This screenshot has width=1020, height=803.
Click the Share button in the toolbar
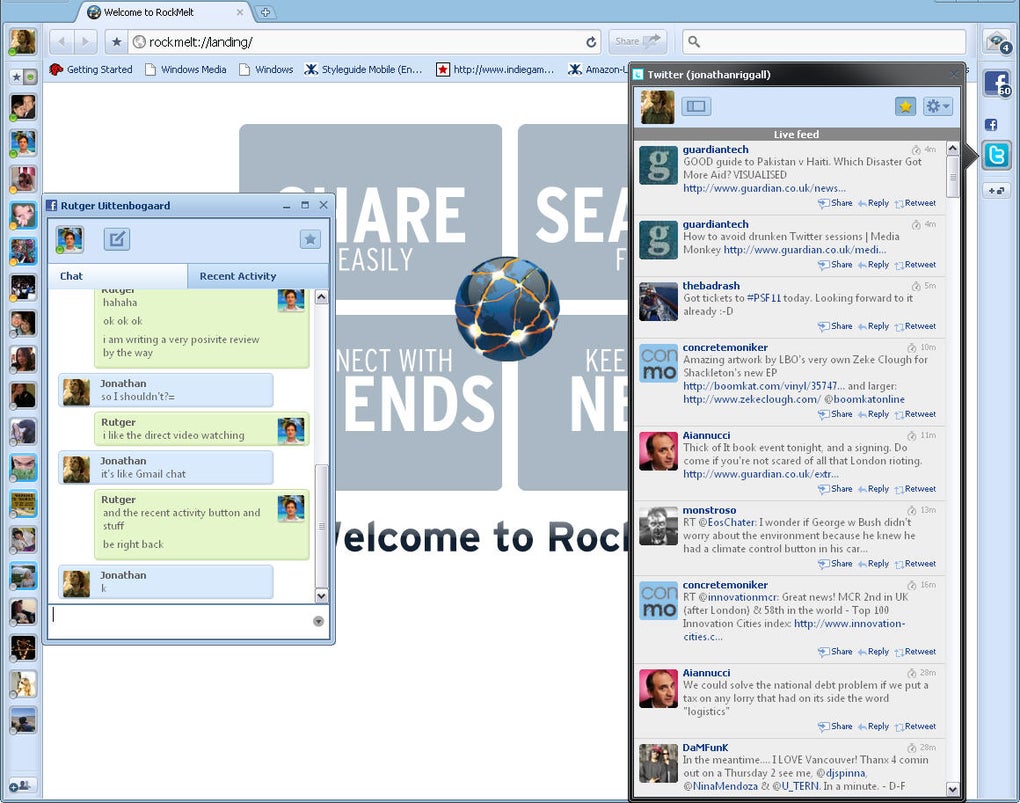click(638, 41)
